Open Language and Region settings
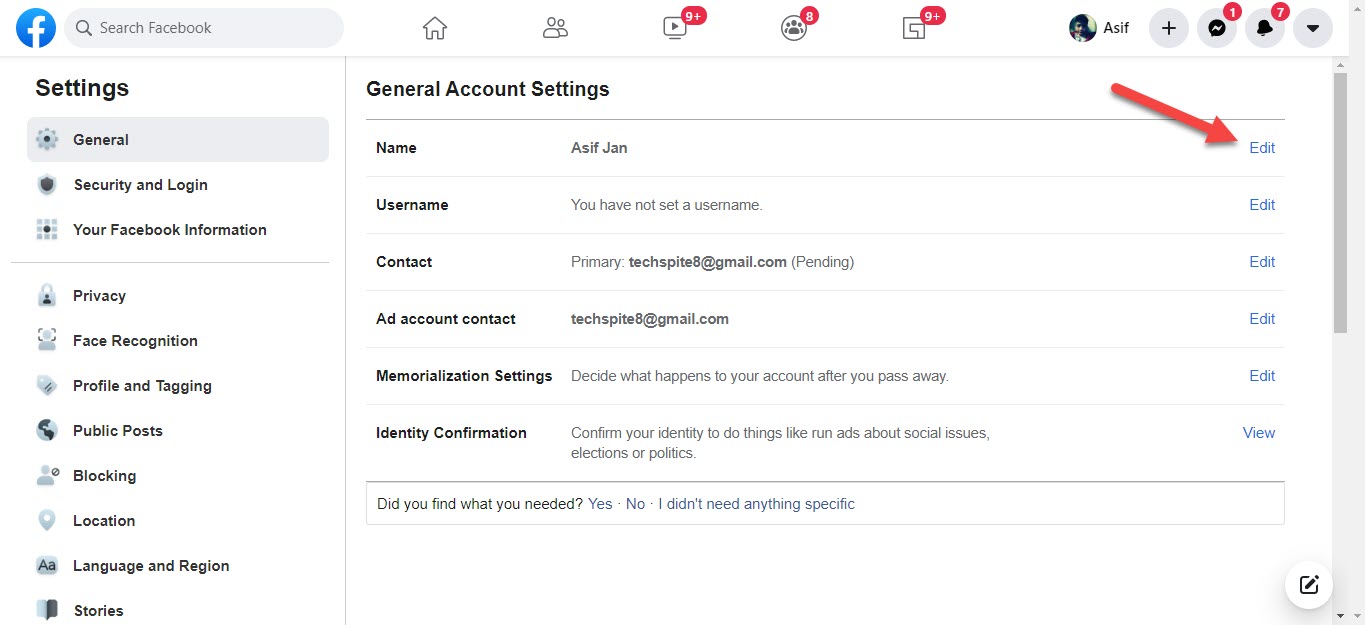The width and height of the screenshot is (1365, 625). (x=151, y=566)
